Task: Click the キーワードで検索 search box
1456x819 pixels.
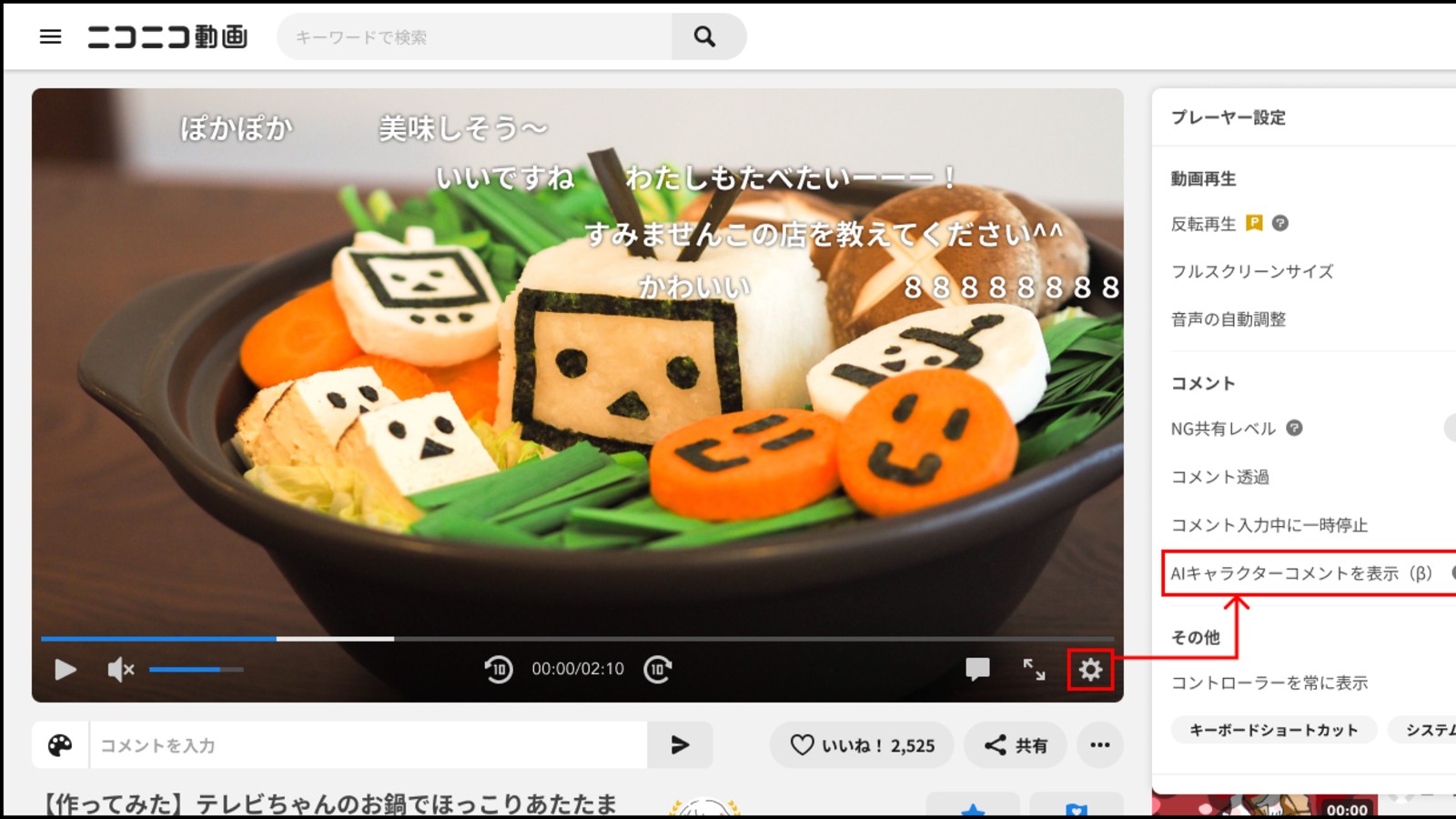Action: [473, 37]
